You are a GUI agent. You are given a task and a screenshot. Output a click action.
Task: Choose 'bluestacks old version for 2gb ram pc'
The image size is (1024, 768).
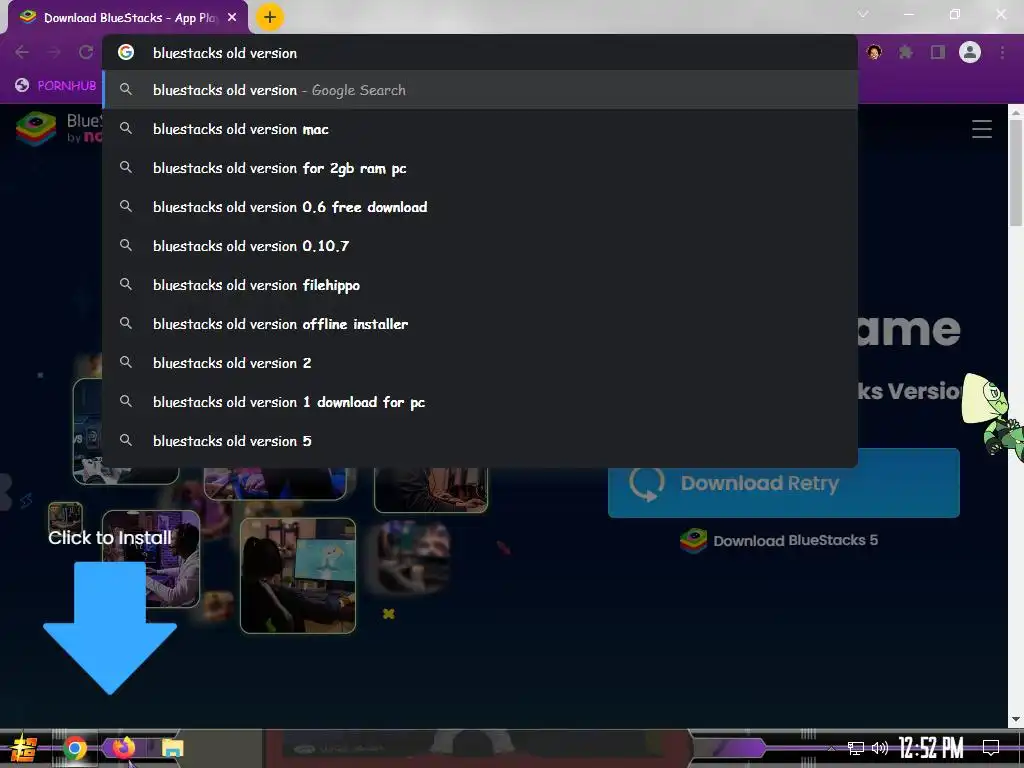(479, 168)
